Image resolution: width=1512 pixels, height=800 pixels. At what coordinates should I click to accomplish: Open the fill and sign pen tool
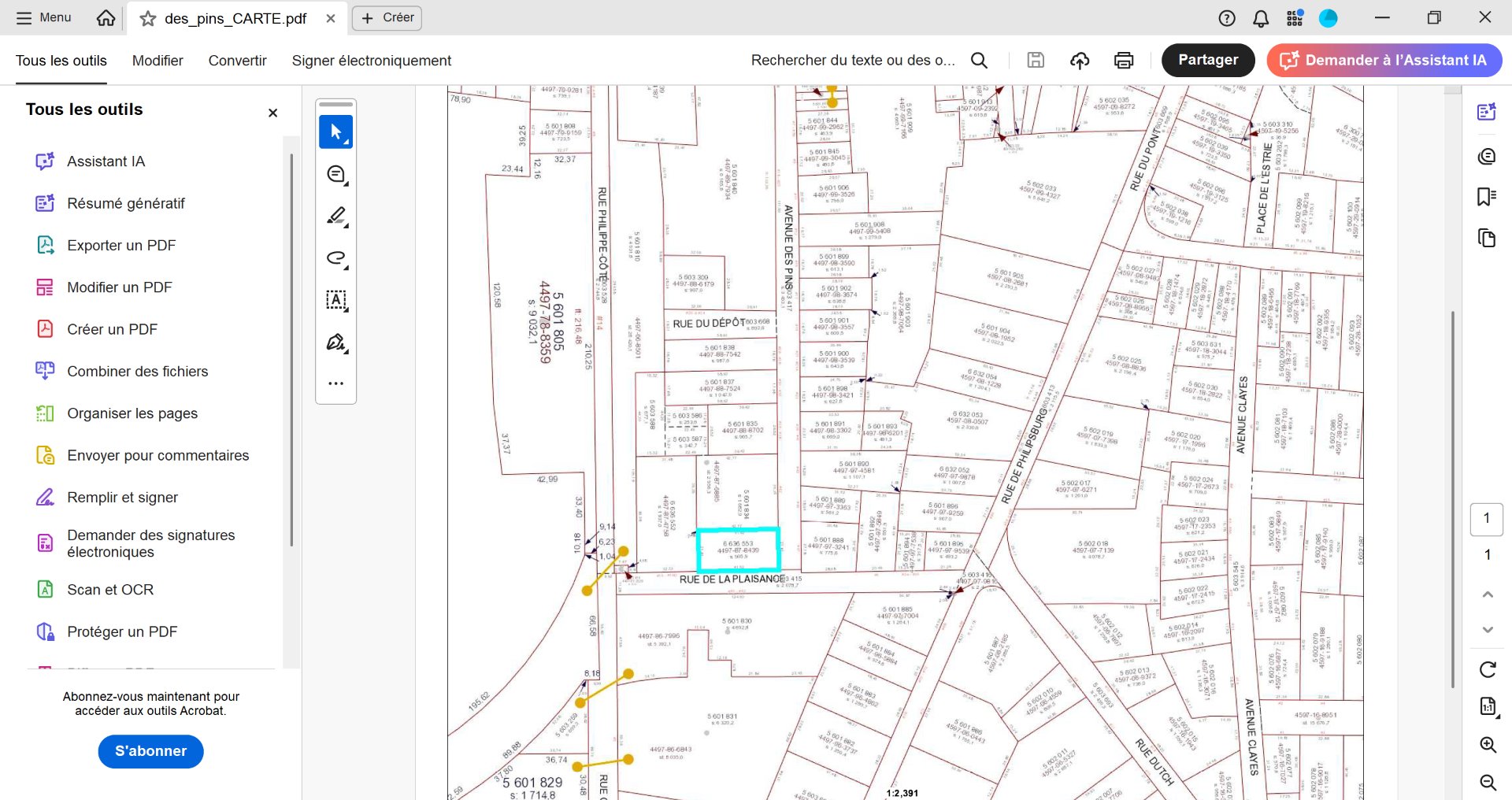pos(336,343)
